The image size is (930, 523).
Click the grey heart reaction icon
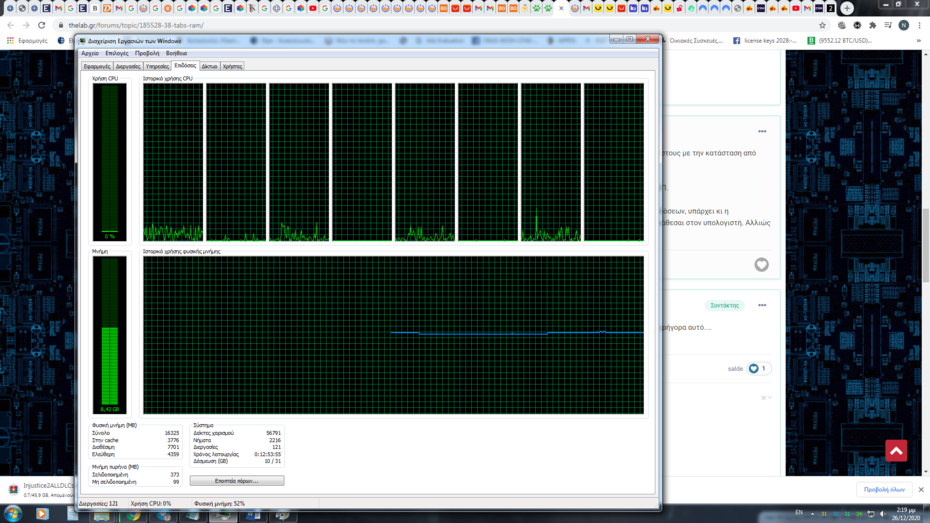761,265
